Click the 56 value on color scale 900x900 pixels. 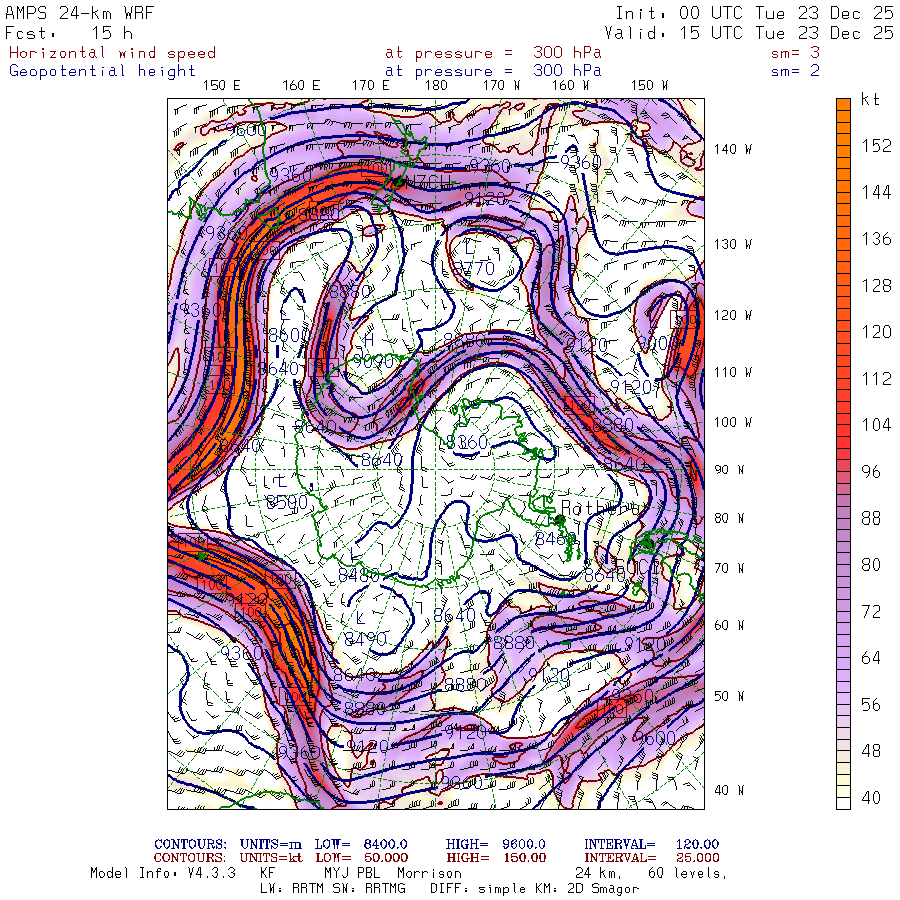(x=871, y=705)
